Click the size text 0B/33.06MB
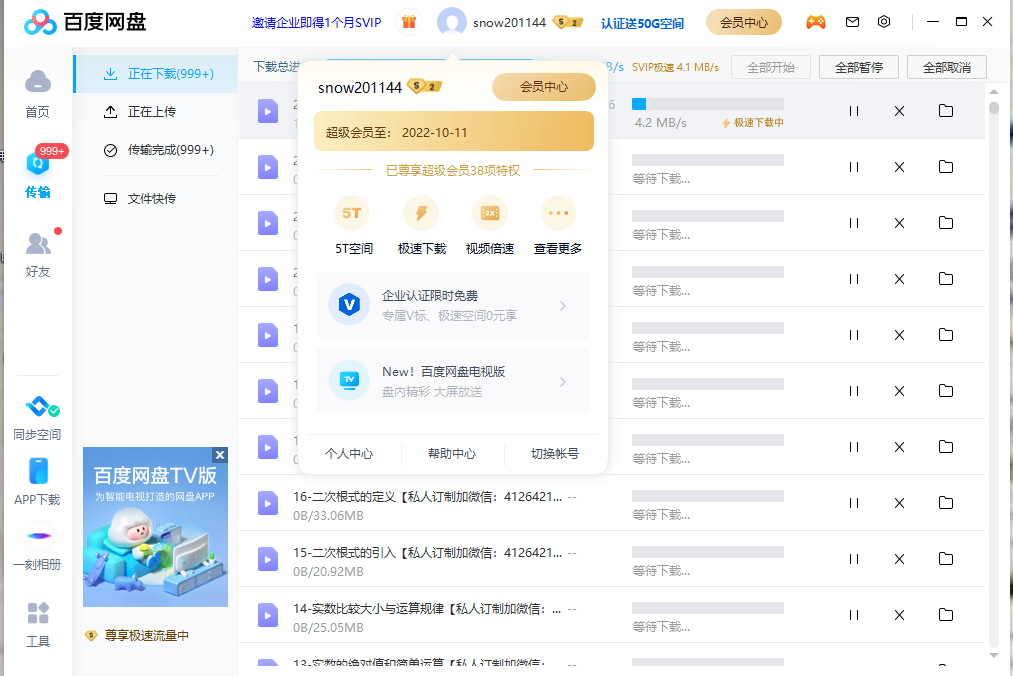This screenshot has width=1013, height=676. click(328, 516)
